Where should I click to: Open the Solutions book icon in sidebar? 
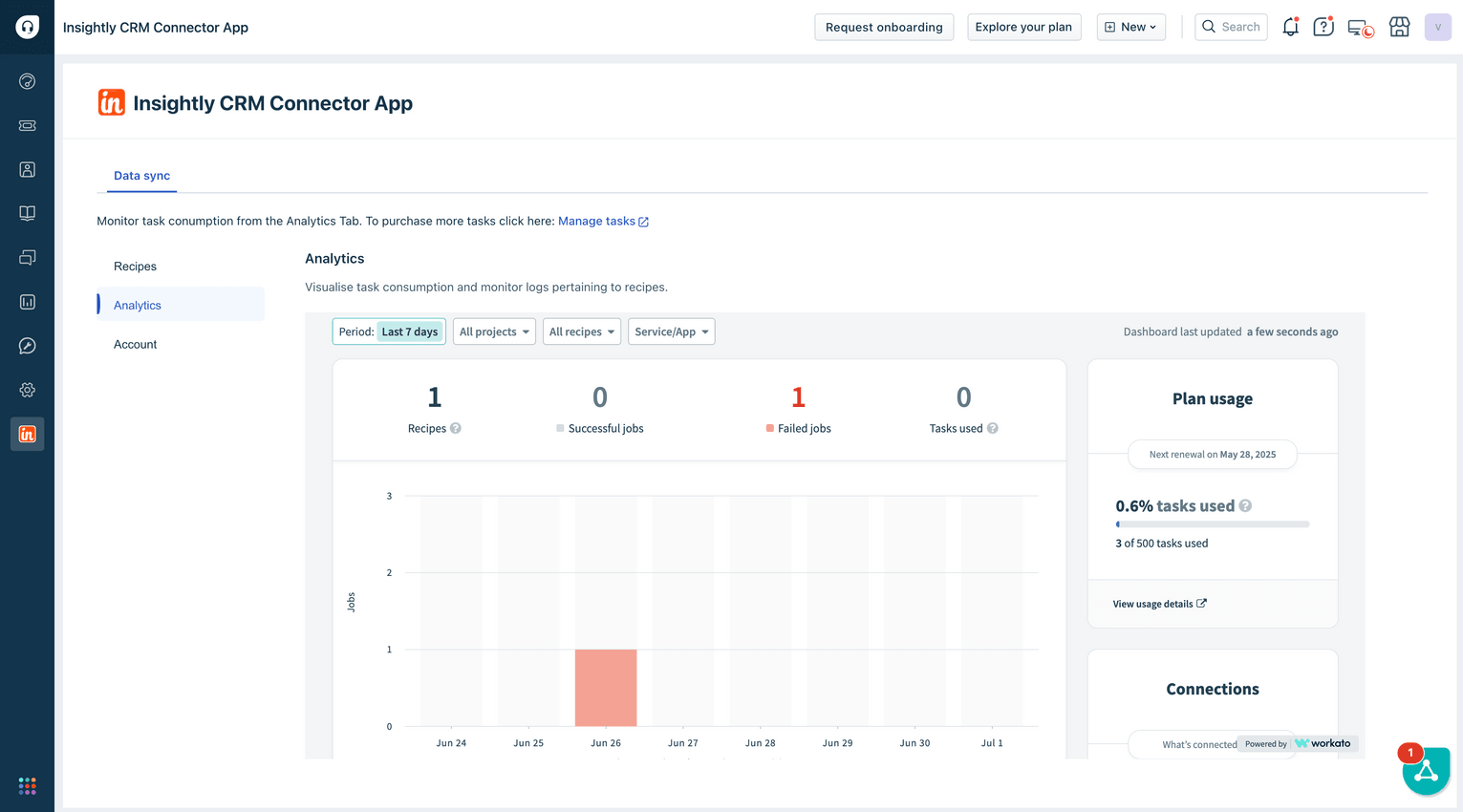(x=27, y=213)
